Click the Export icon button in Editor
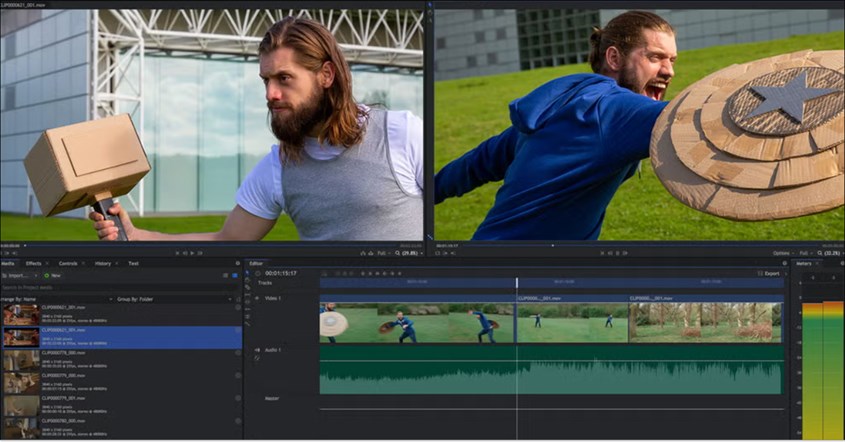845x442 pixels. point(768,272)
